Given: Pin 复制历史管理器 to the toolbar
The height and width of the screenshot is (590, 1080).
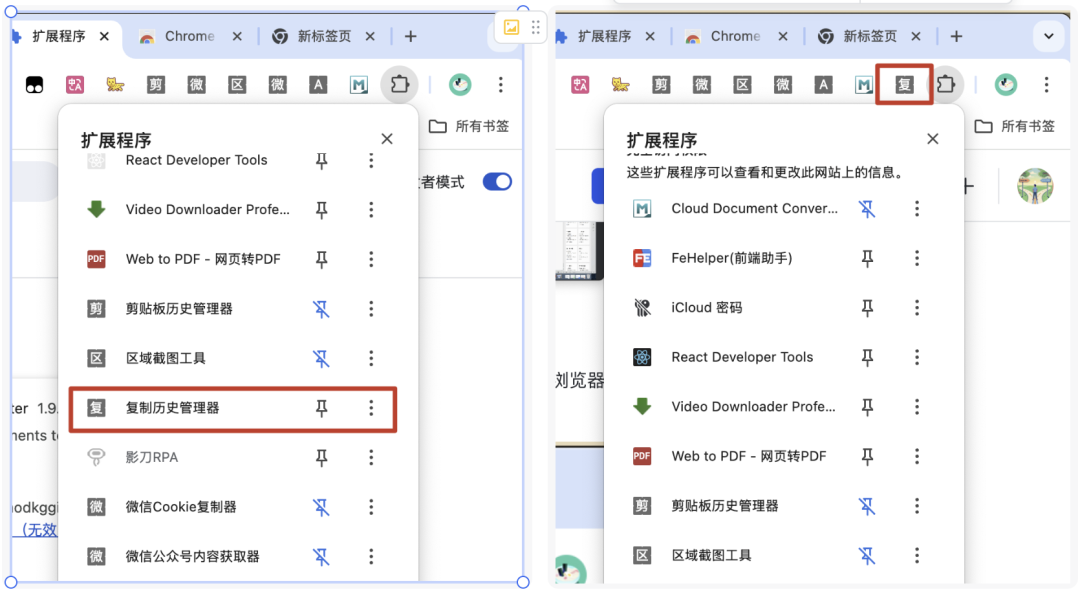Looking at the screenshot, I should coord(321,408).
